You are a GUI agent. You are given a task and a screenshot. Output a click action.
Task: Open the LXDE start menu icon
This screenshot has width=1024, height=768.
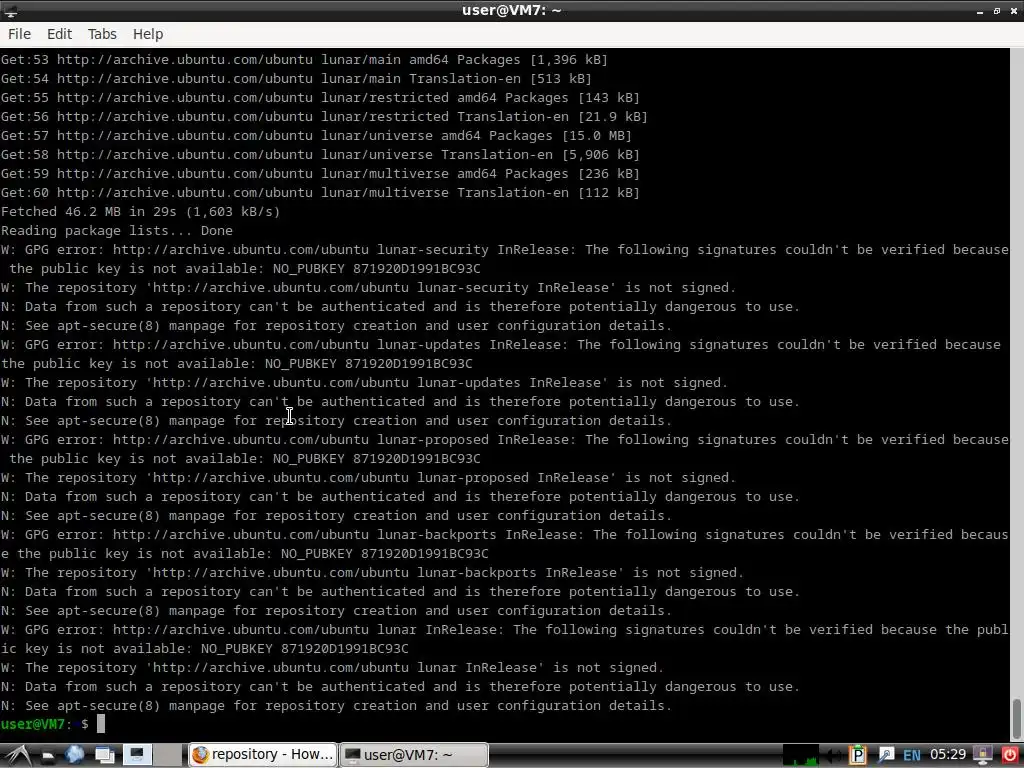click(18, 755)
